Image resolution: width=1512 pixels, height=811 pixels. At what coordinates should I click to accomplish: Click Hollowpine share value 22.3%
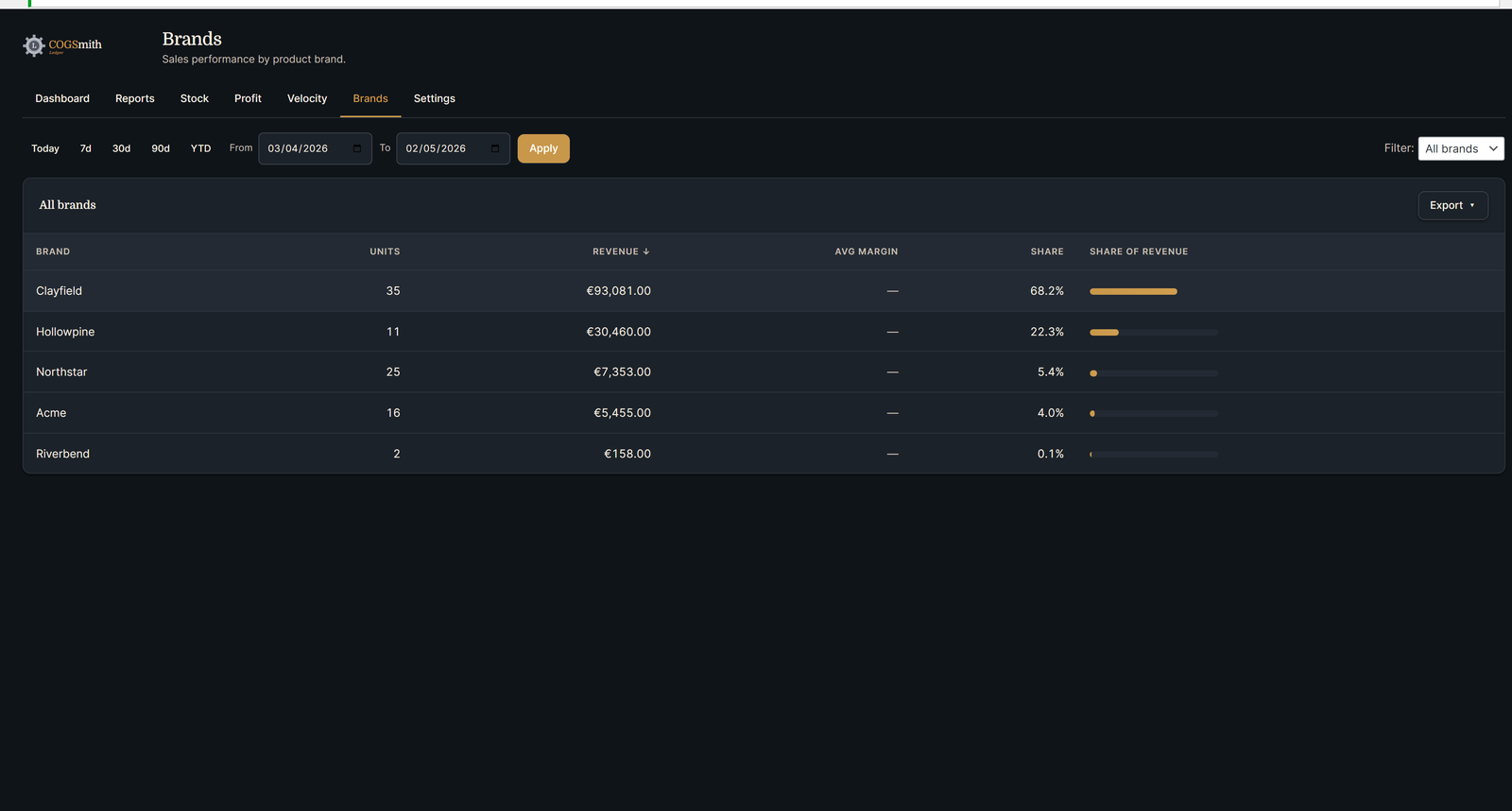pos(1047,332)
